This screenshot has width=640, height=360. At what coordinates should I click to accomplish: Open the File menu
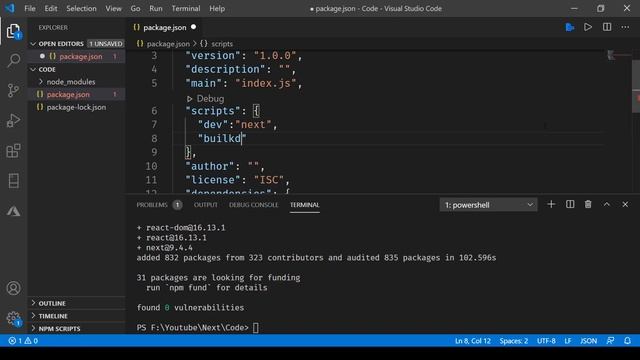click(30, 8)
